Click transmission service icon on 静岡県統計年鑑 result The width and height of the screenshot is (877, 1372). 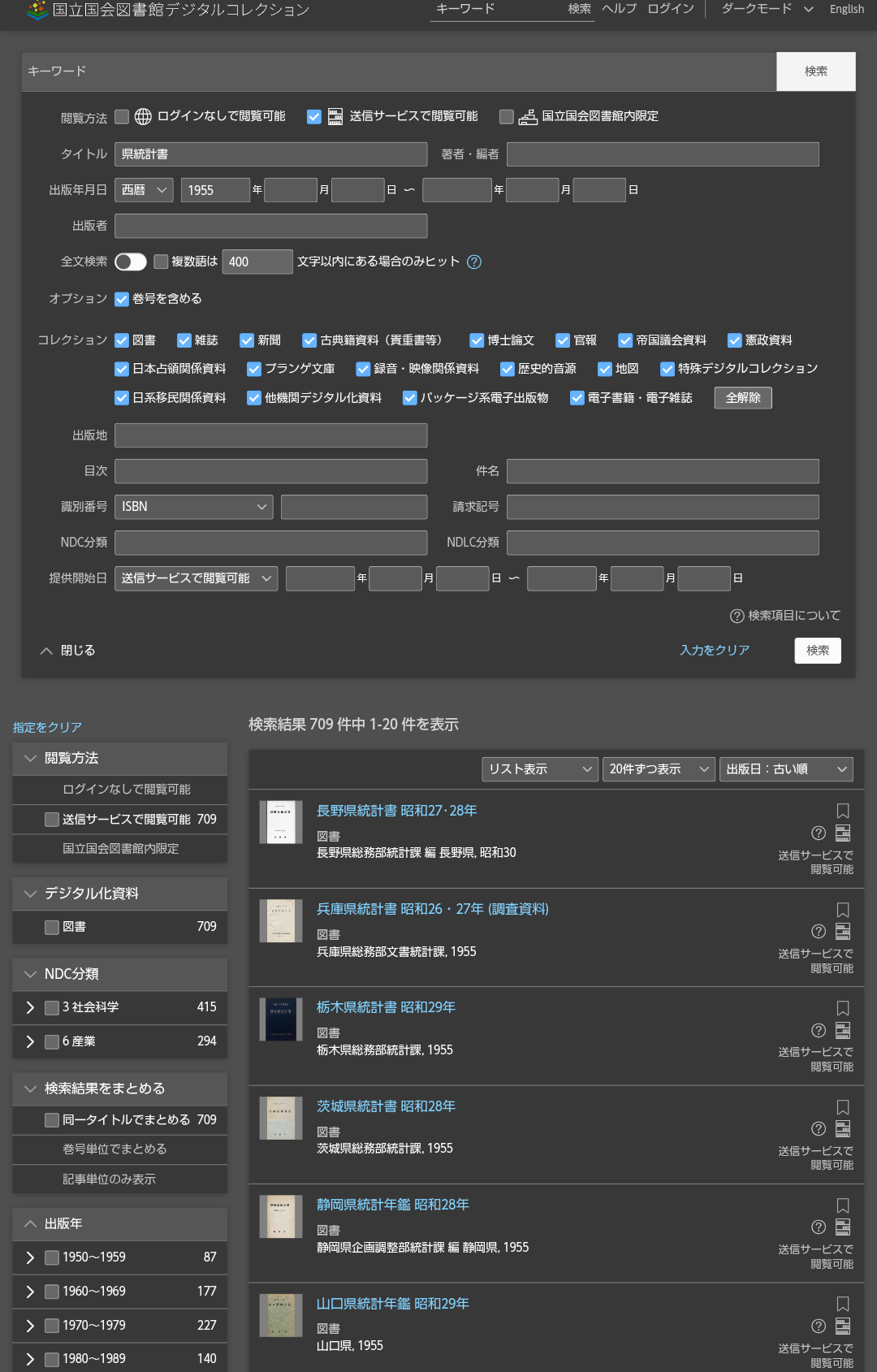coord(843,1227)
